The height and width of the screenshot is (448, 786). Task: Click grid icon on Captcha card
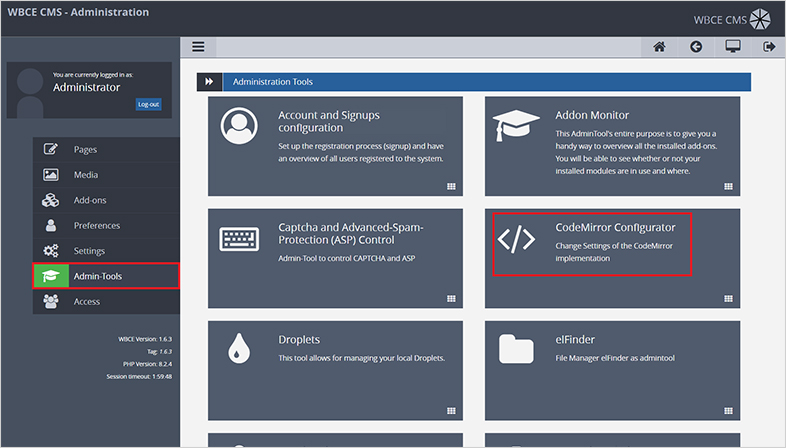451,299
